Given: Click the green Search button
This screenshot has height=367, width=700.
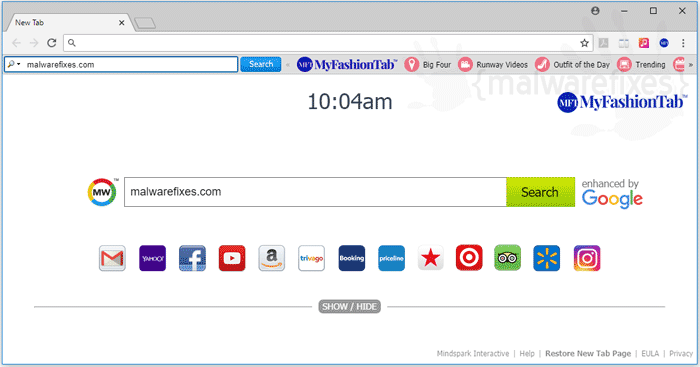Looking at the screenshot, I should tap(541, 192).
